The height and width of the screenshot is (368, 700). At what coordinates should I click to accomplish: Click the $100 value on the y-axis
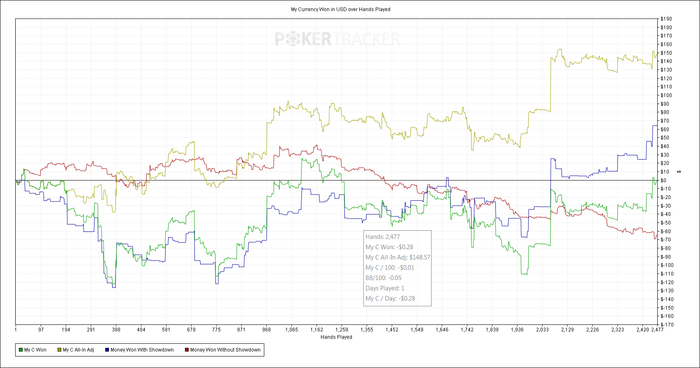[666, 95]
